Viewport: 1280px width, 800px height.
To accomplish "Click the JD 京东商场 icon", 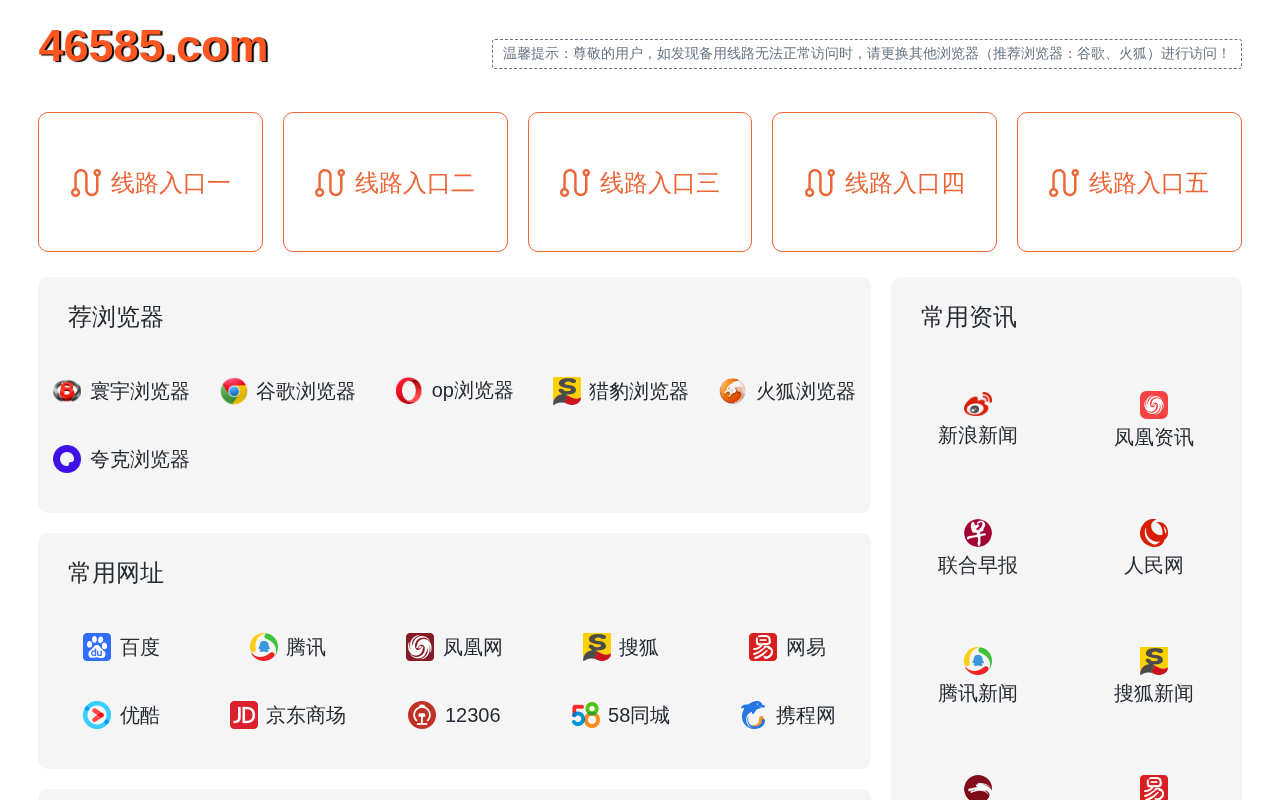I will click(244, 715).
